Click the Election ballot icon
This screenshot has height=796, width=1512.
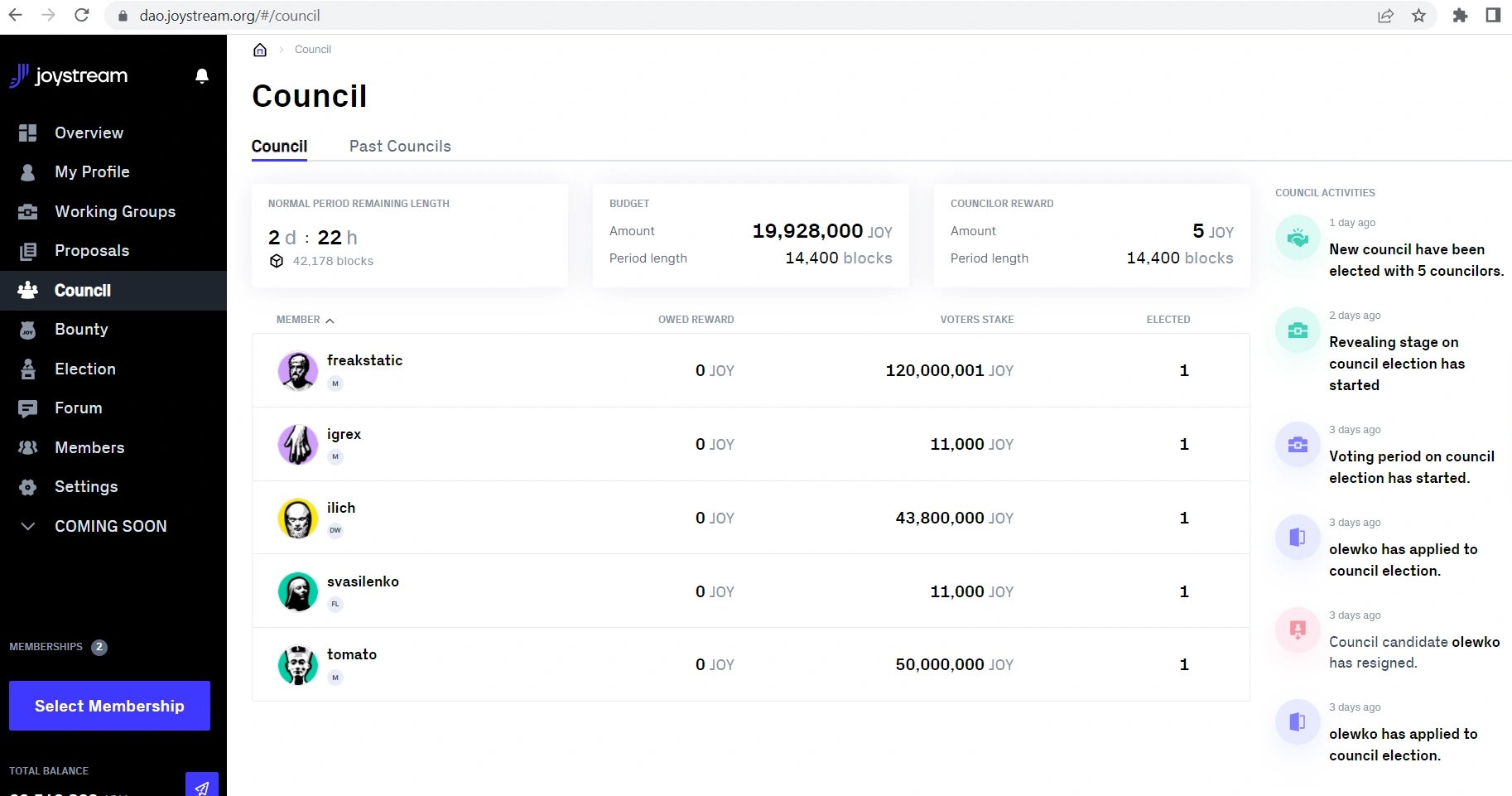(27, 369)
